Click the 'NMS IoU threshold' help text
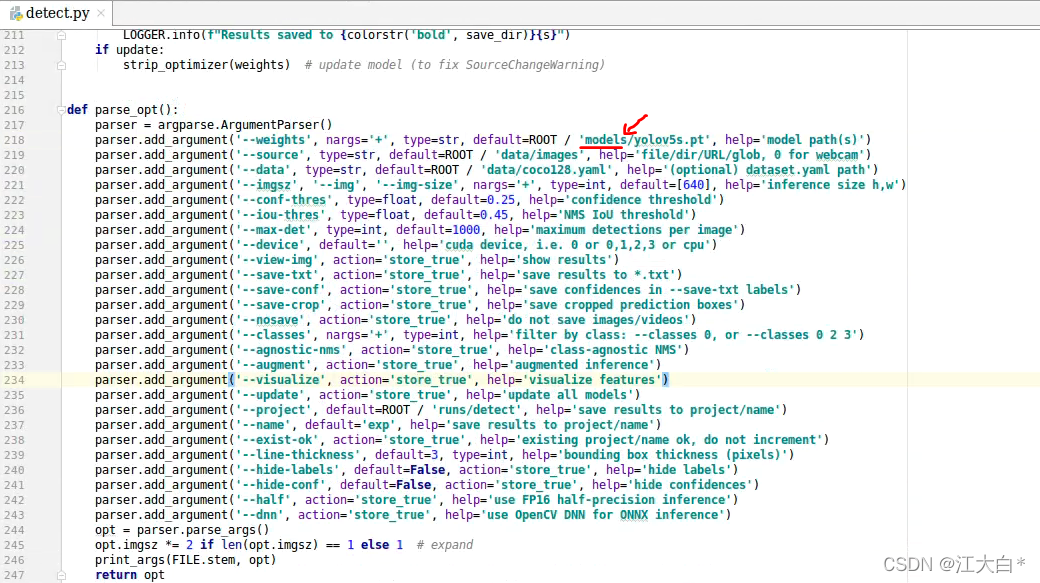The height and width of the screenshot is (583, 1040). 623,215
